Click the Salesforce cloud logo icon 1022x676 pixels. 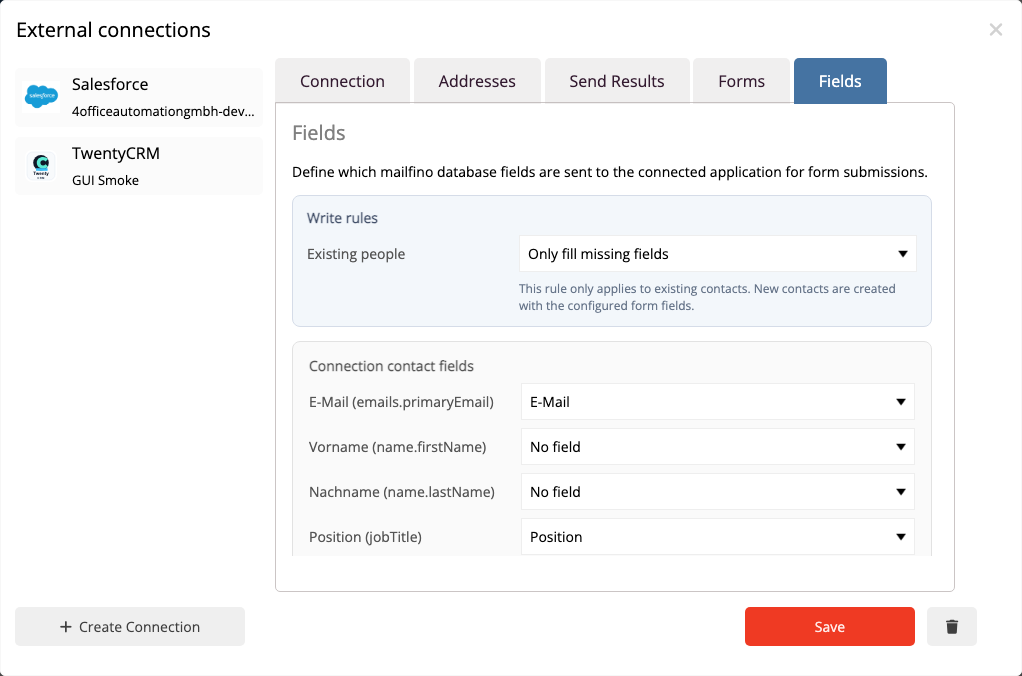pyautogui.click(x=41, y=96)
